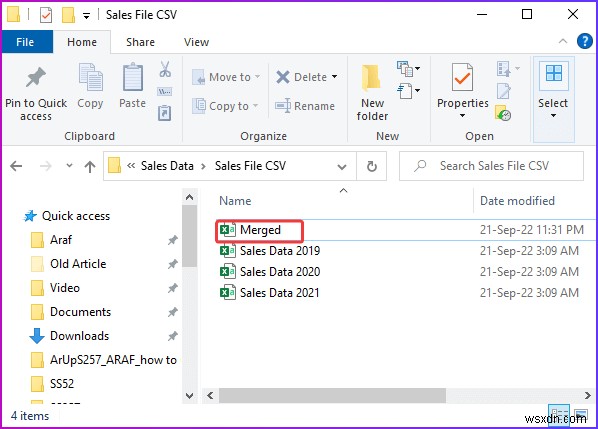Image resolution: width=598 pixels, height=429 pixels.
Task: Open the Help question mark icon
Action: tap(585, 41)
